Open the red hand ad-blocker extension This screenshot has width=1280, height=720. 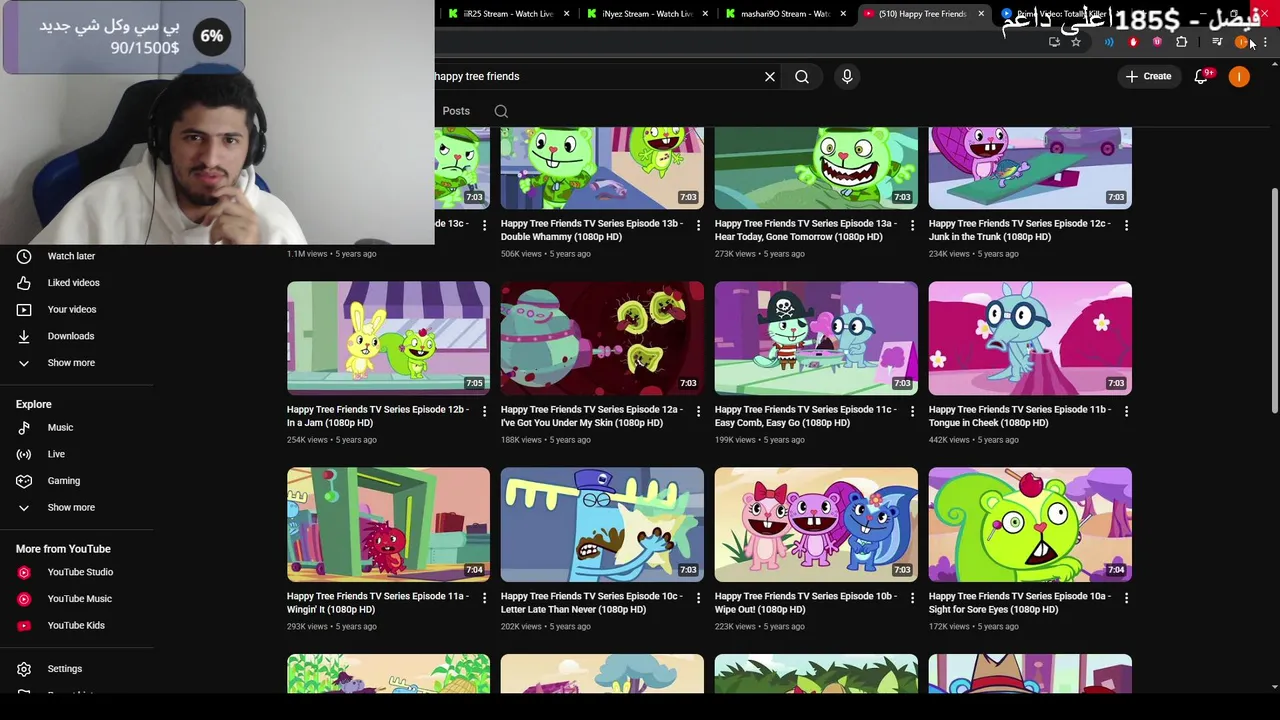[x=1133, y=42]
